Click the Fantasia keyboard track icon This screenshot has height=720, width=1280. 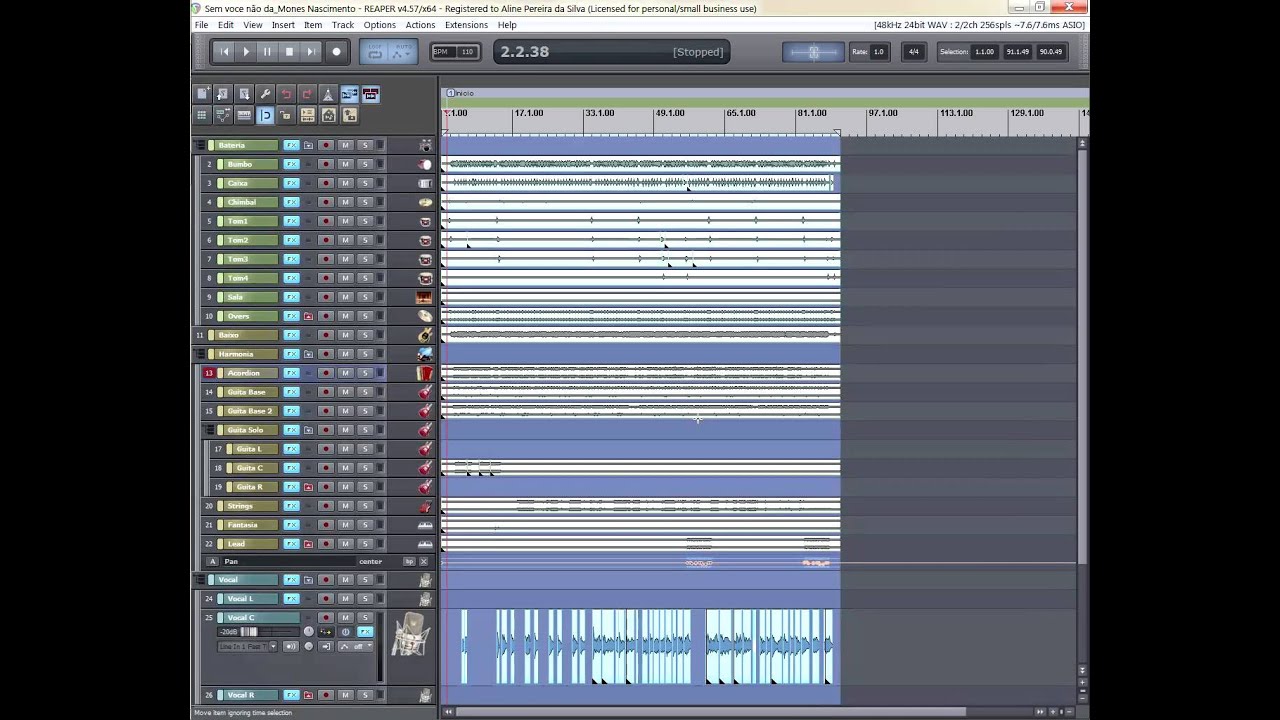[x=425, y=525]
